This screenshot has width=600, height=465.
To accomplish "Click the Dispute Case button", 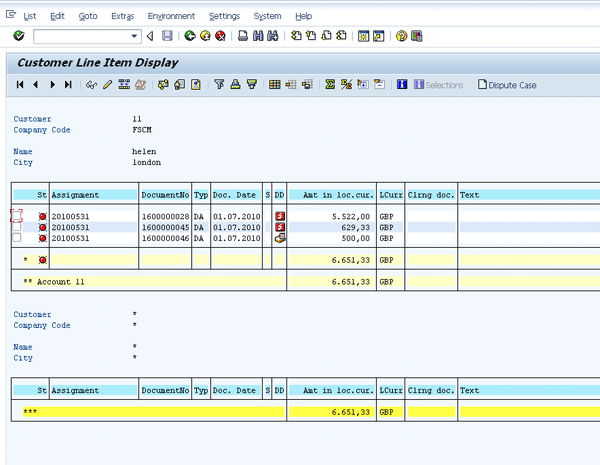I will click(507, 85).
